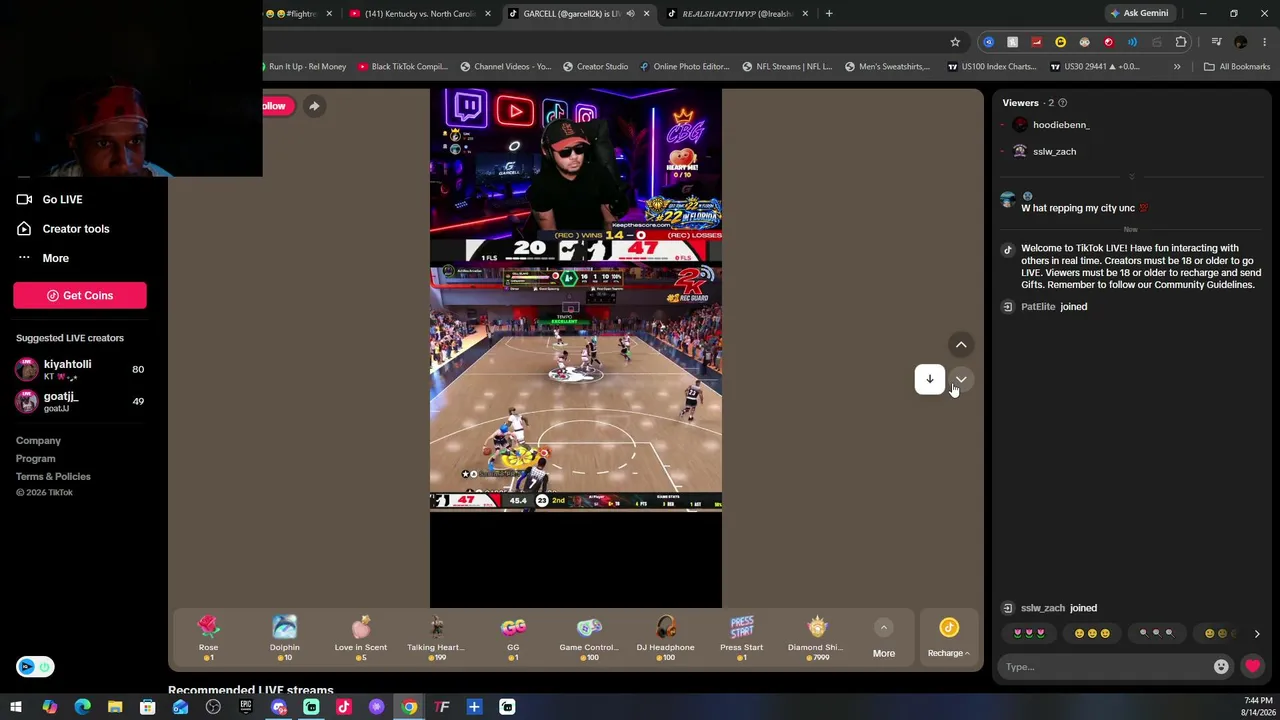This screenshot has width=1280, height=720.
Task: Open Microsoft Edge from taskbar
Action: pos(82,708)
